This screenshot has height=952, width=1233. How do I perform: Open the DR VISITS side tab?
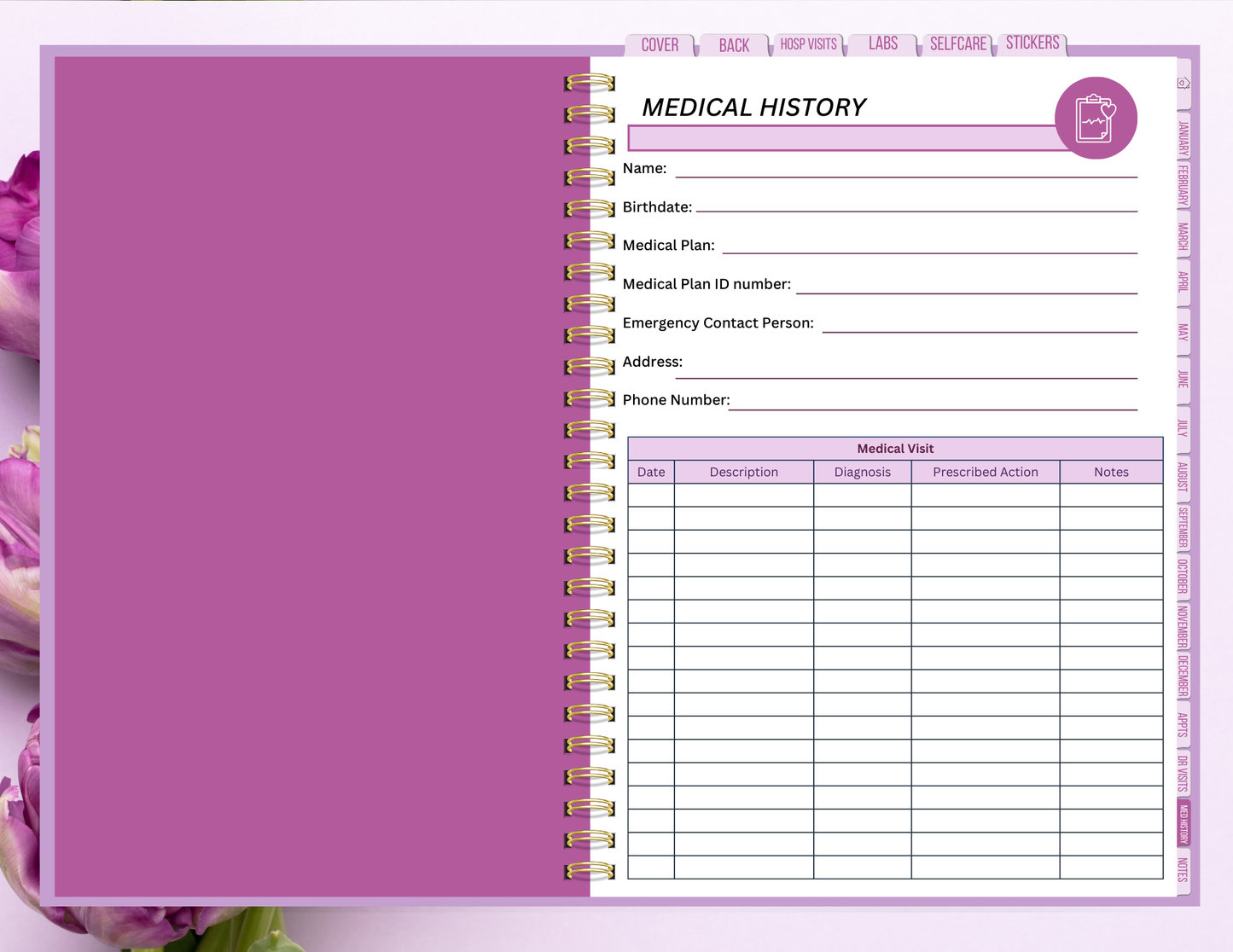click(x=1183, y=773)
